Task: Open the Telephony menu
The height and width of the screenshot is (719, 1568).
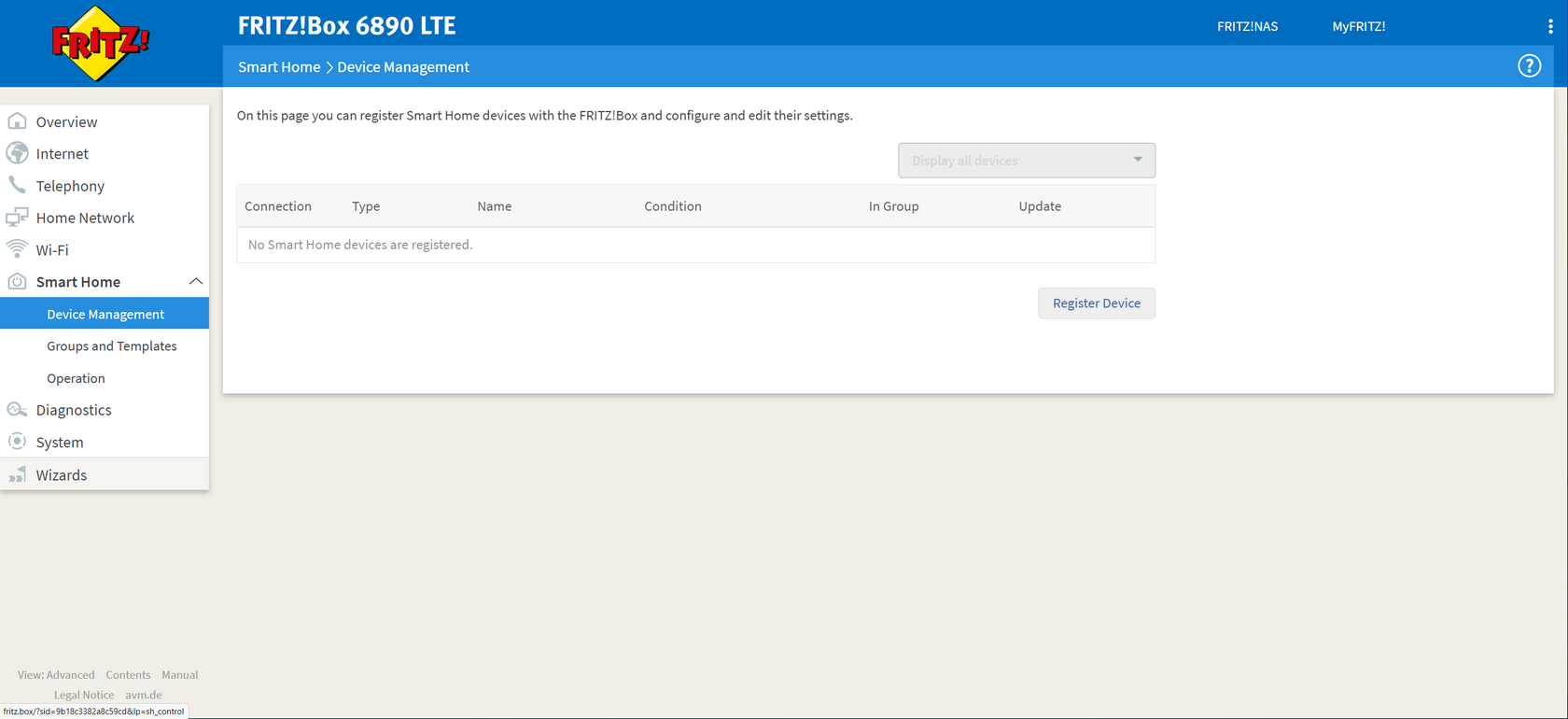Action: coord(70,186)
